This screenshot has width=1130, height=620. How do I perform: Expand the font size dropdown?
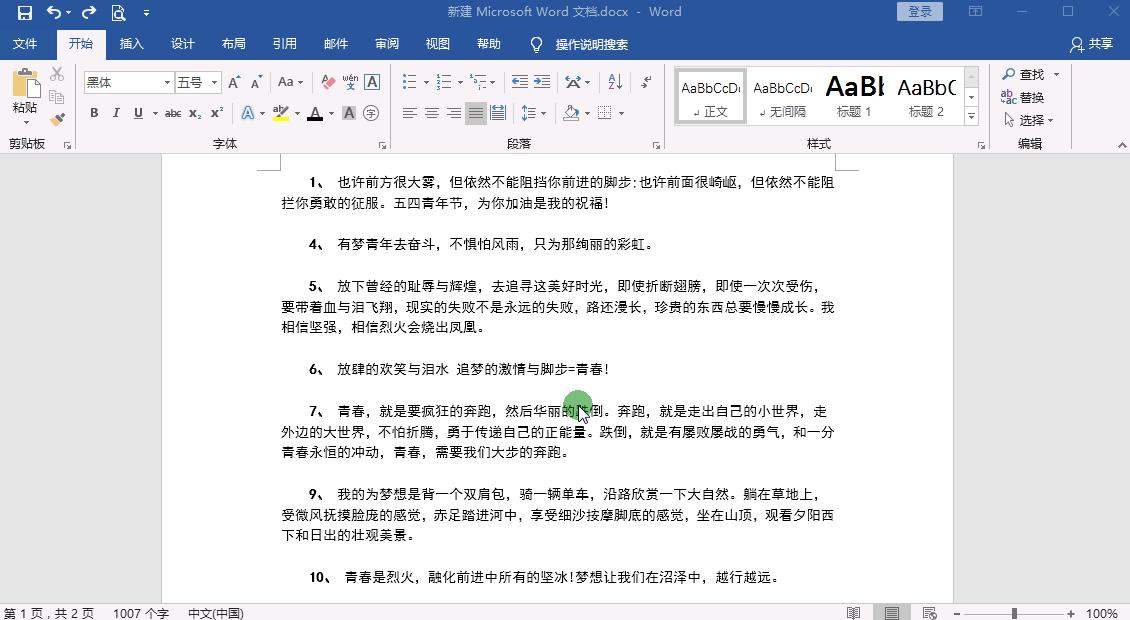click(x=212, y=82)
